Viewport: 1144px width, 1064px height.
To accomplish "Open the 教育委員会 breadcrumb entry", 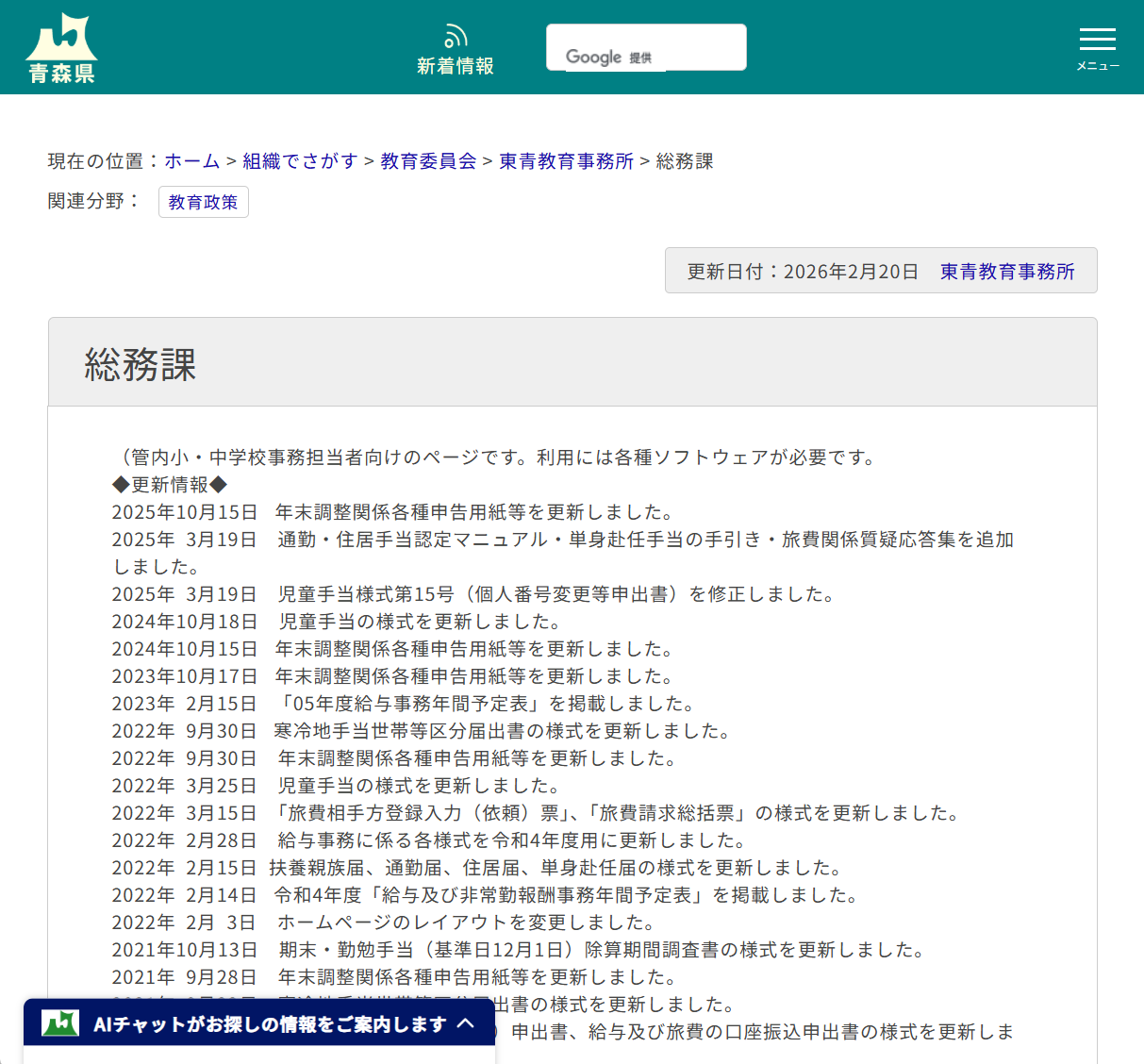I will click(426, 161).
